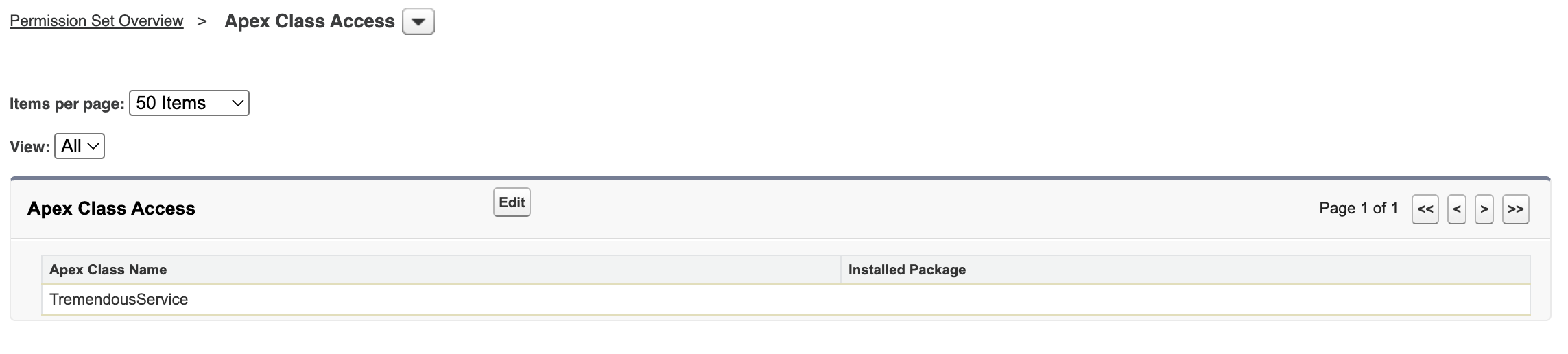Jump to the last page of results

[1515, 209]
